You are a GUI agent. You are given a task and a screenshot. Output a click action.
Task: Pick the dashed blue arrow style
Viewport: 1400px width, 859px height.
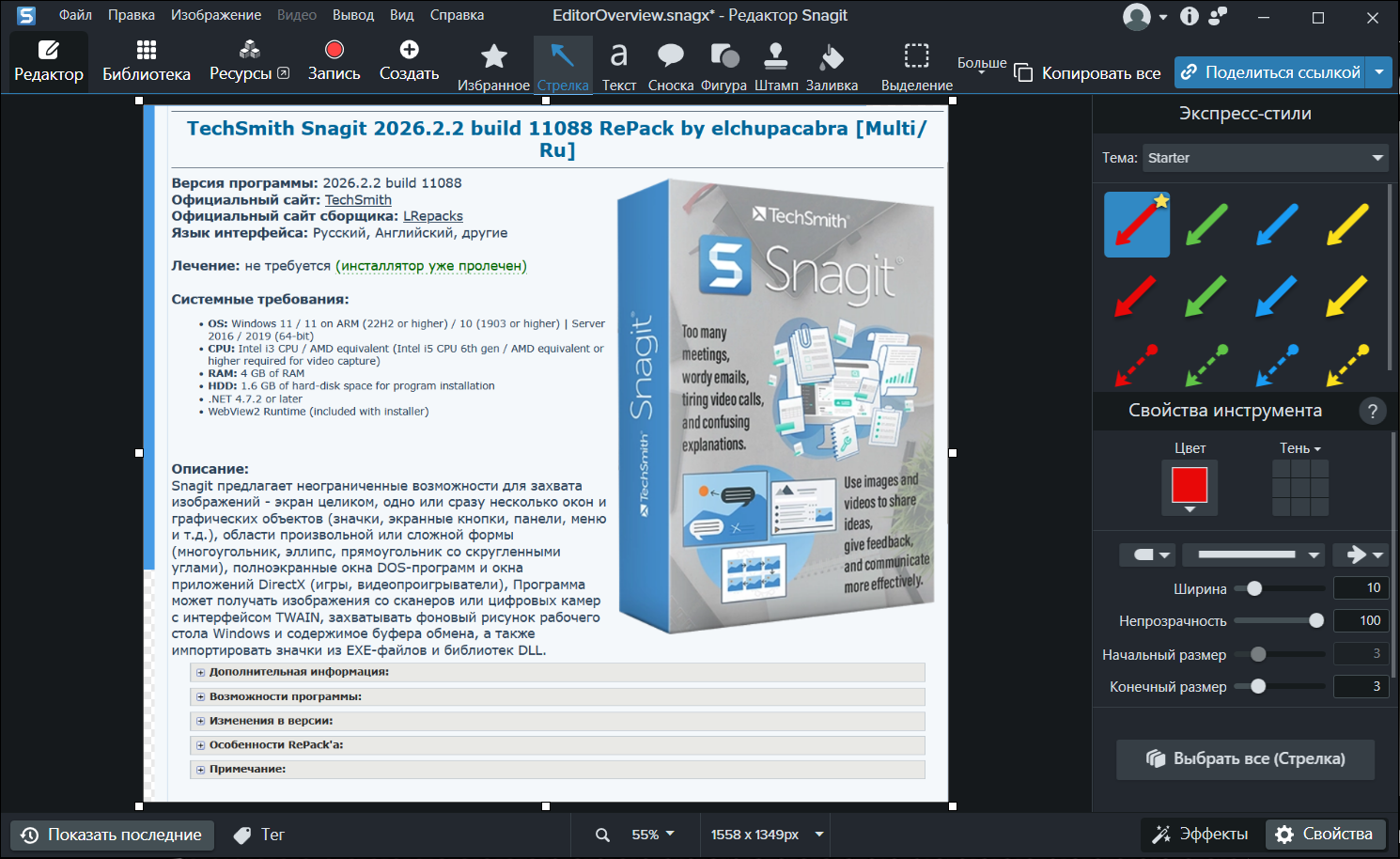[x=1277, y=365]
